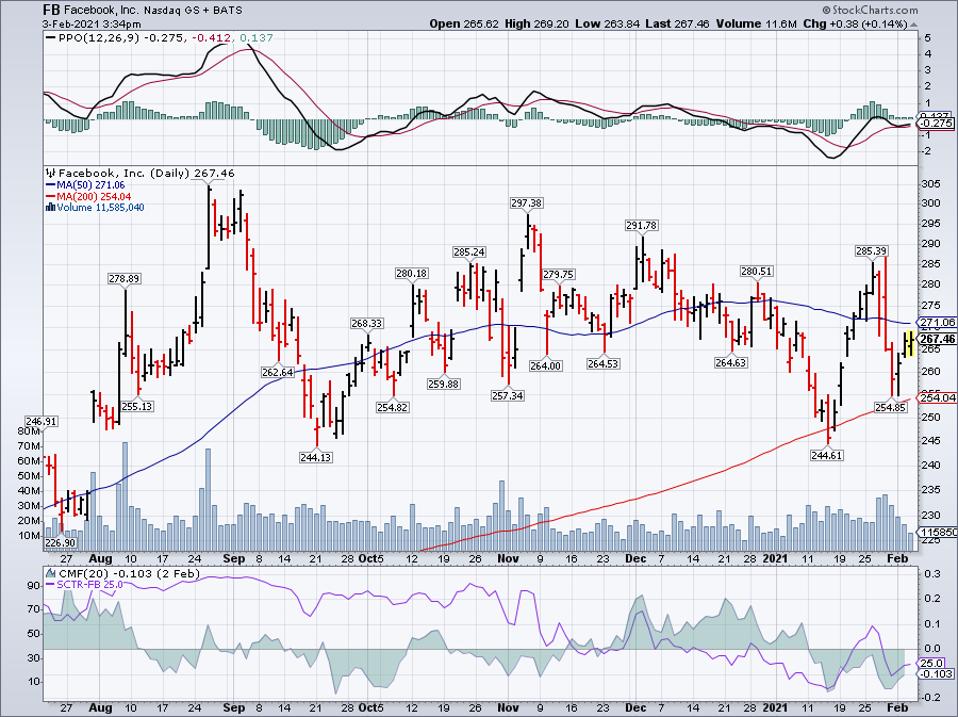Click the yellow highlighted latest price bar
The width and height of the screenshot is (958, 717).
tap(911, 343)
